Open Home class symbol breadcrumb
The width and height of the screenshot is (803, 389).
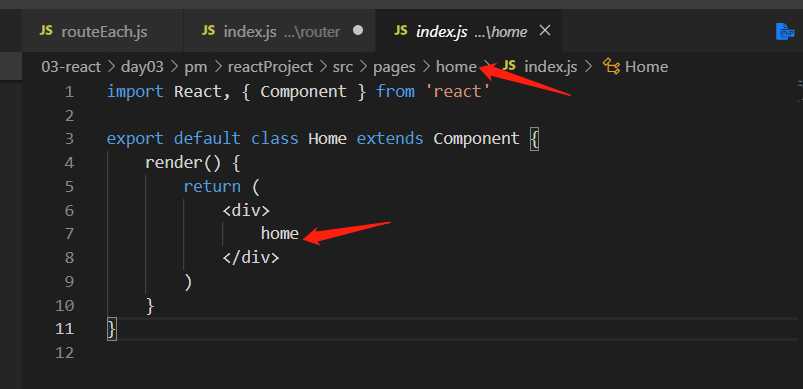click(x=646, y=67)
